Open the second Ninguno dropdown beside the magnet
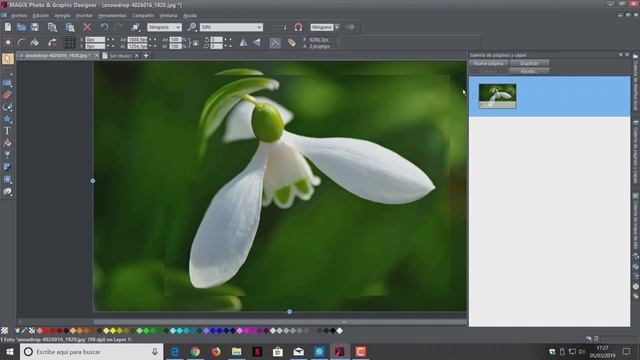 click(x=325, y=27)
